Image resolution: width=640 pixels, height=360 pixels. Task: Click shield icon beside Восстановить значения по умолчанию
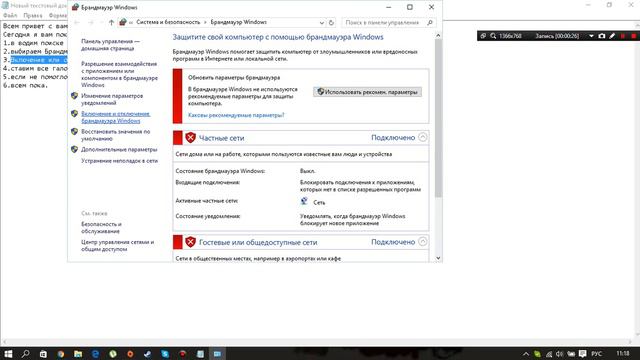[x=74, y=132]
